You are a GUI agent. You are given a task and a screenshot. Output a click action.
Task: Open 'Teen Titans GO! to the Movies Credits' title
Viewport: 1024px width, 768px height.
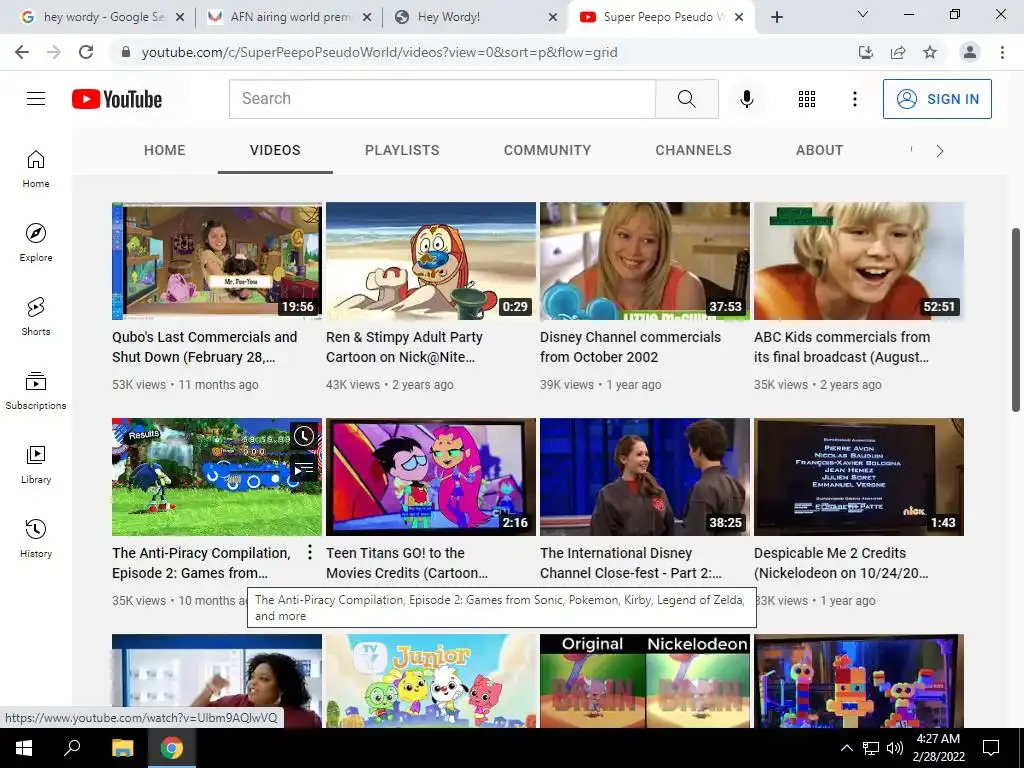click(407, 562)
